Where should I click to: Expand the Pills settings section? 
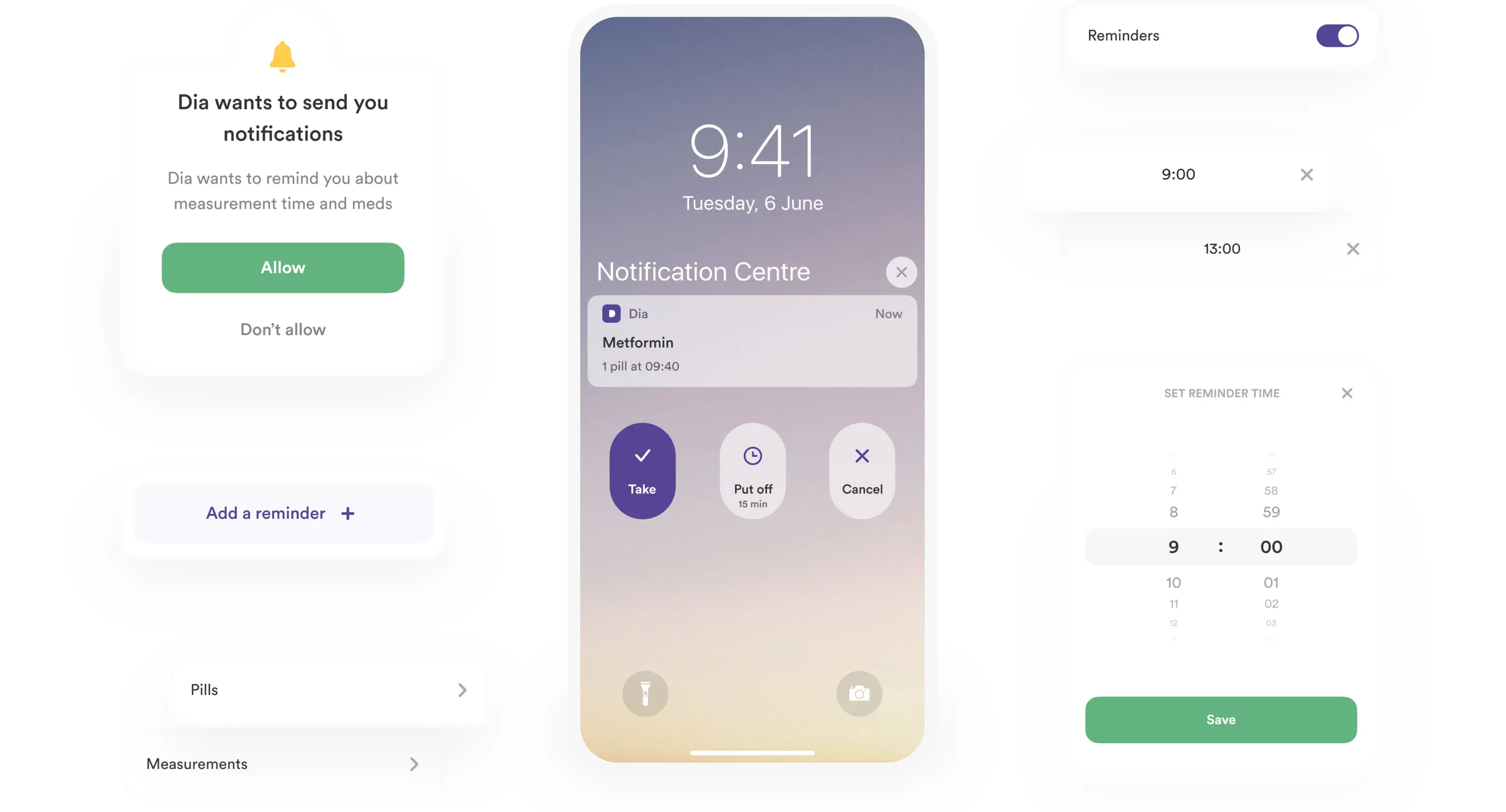tap(461, 689)
